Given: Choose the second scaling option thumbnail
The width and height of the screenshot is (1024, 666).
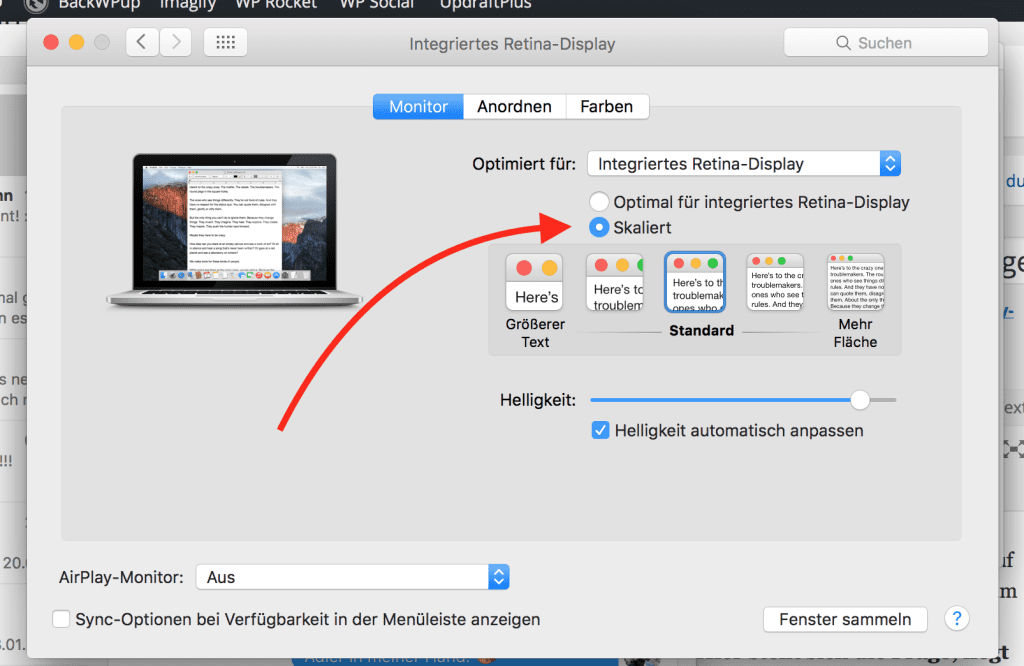Looking at the screenshot, I should pos(614,282).
